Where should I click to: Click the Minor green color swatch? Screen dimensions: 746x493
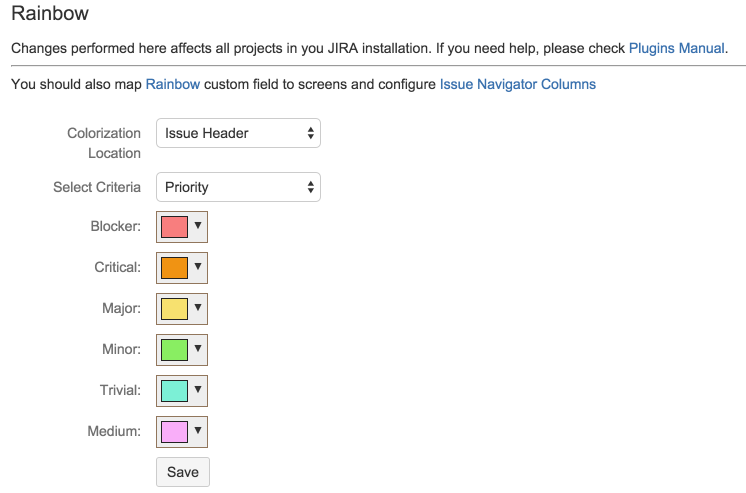[175, 350]
